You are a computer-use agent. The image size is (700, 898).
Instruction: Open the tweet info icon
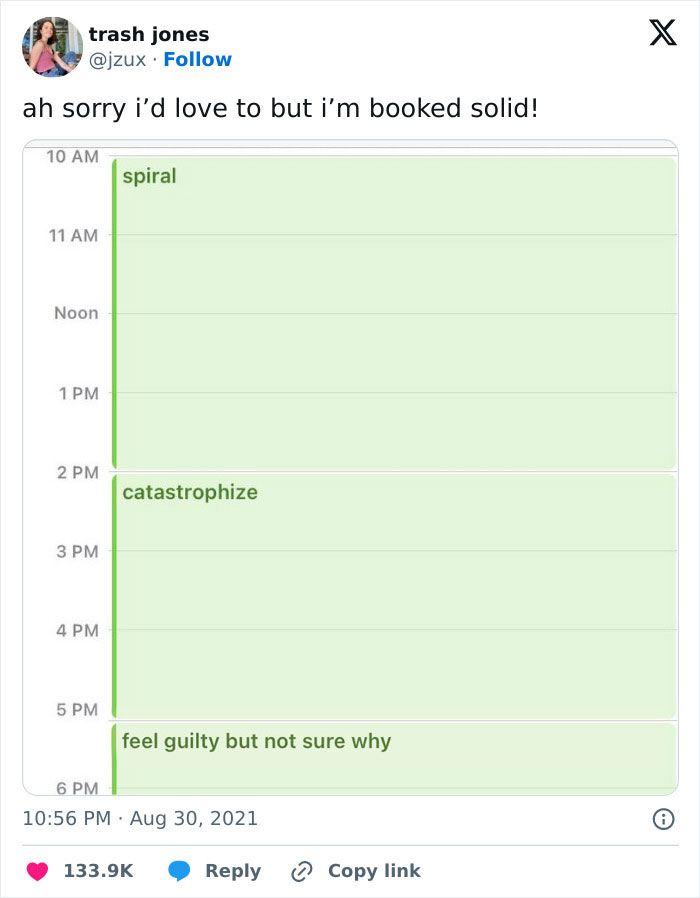pyautogui.click(x=661, y=819)
